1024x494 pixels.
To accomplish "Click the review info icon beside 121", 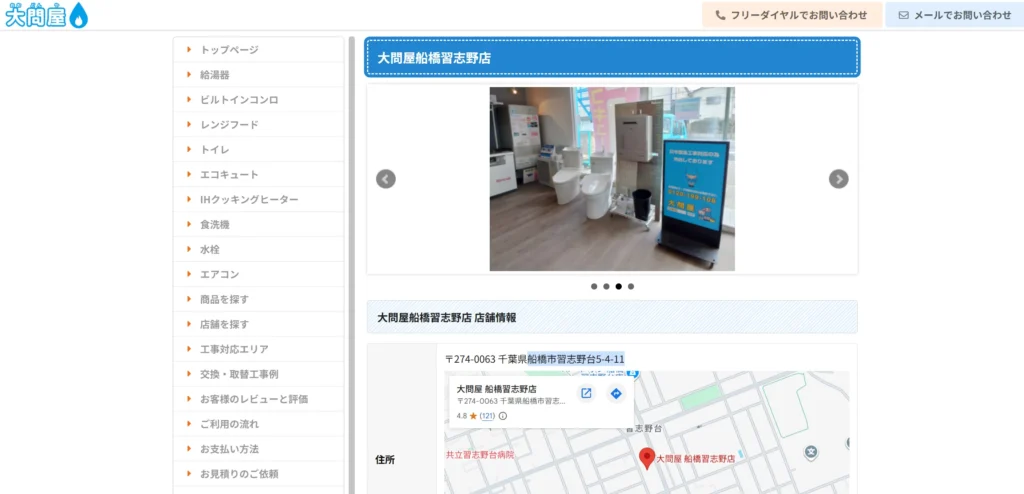I will click(503, 416).
